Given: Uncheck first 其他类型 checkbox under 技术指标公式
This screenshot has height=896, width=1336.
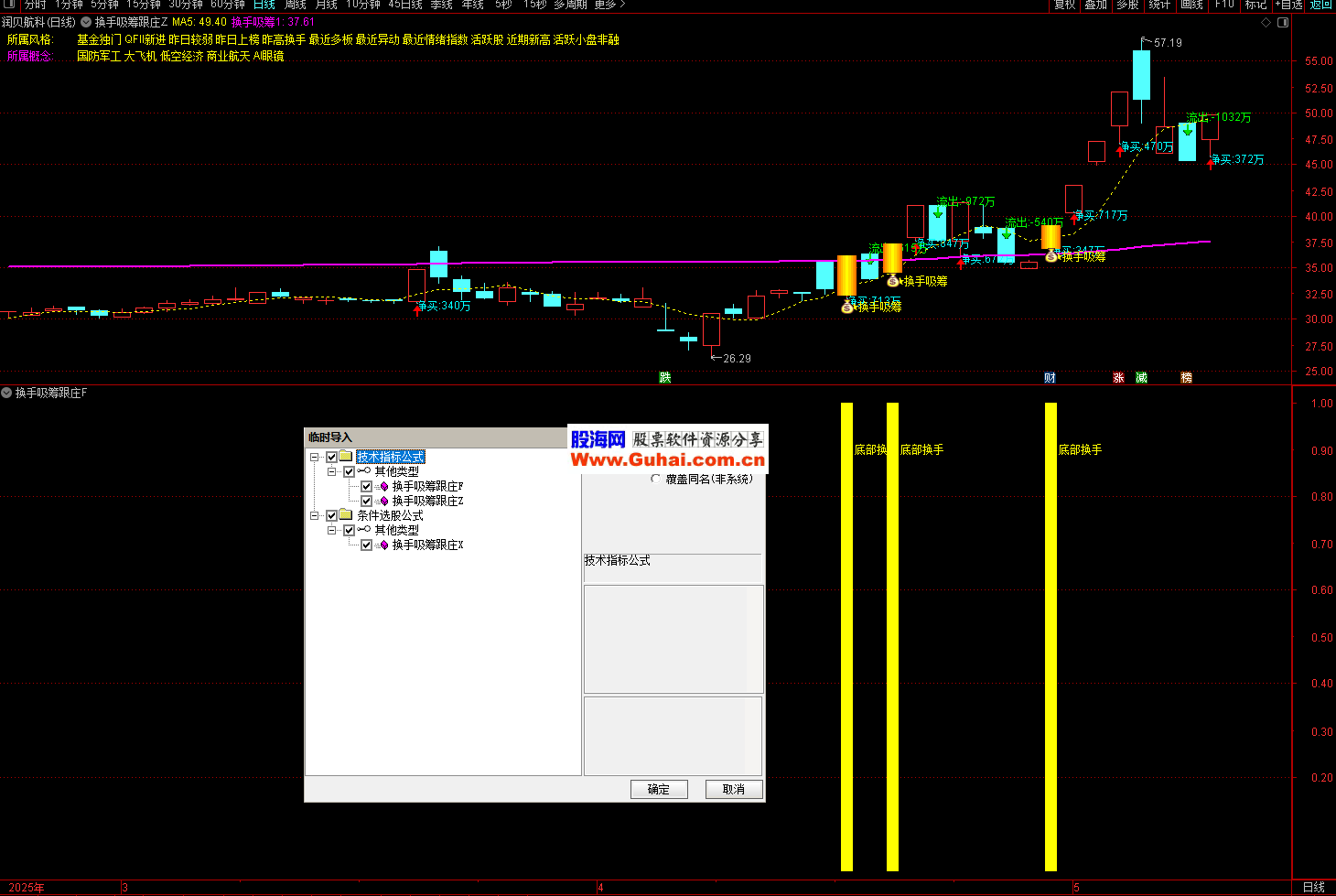Looking at the screenshot, I should click(349, 471).
